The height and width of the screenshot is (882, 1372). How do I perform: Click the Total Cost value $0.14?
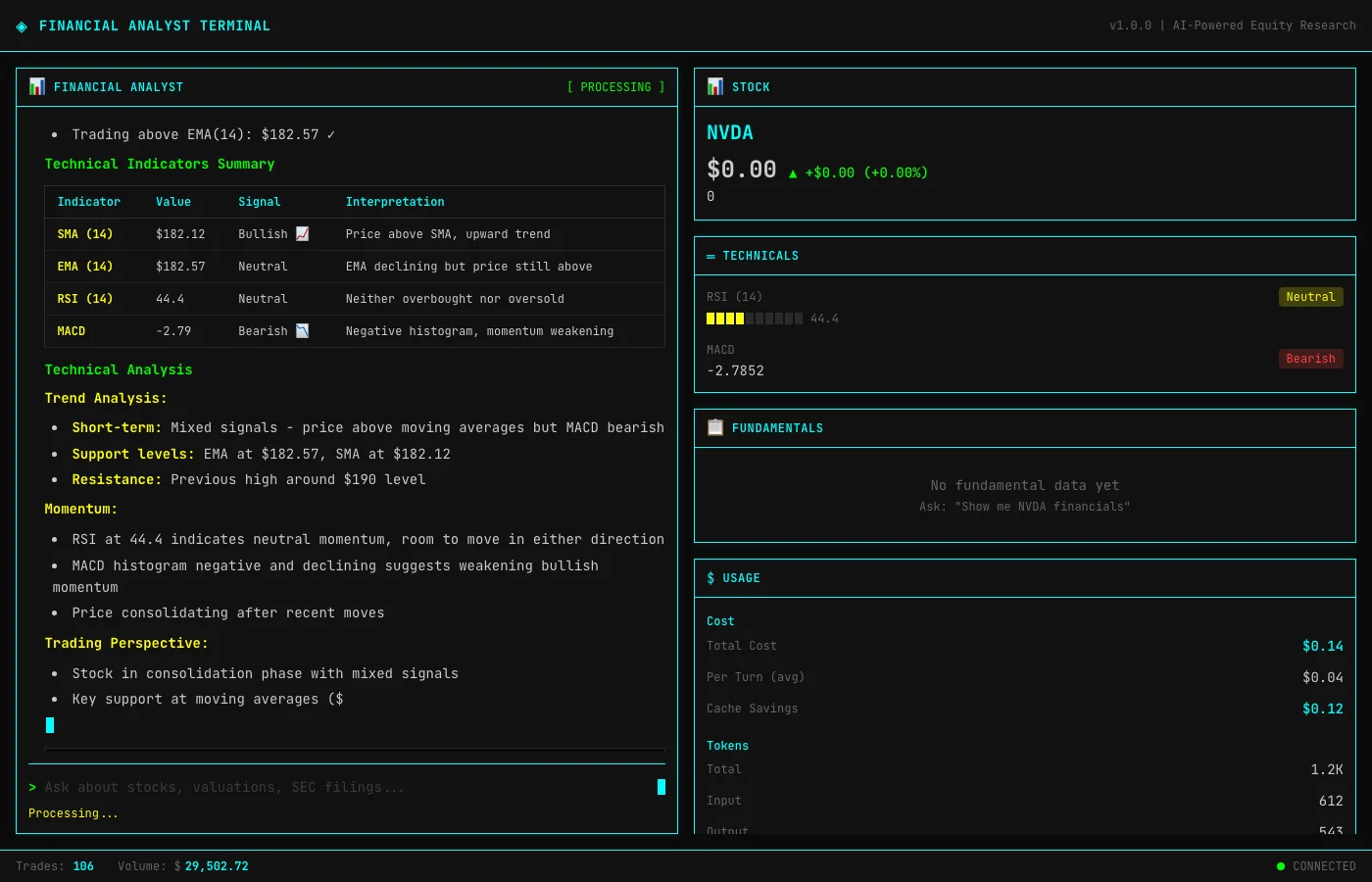(x=1322, y=646)
